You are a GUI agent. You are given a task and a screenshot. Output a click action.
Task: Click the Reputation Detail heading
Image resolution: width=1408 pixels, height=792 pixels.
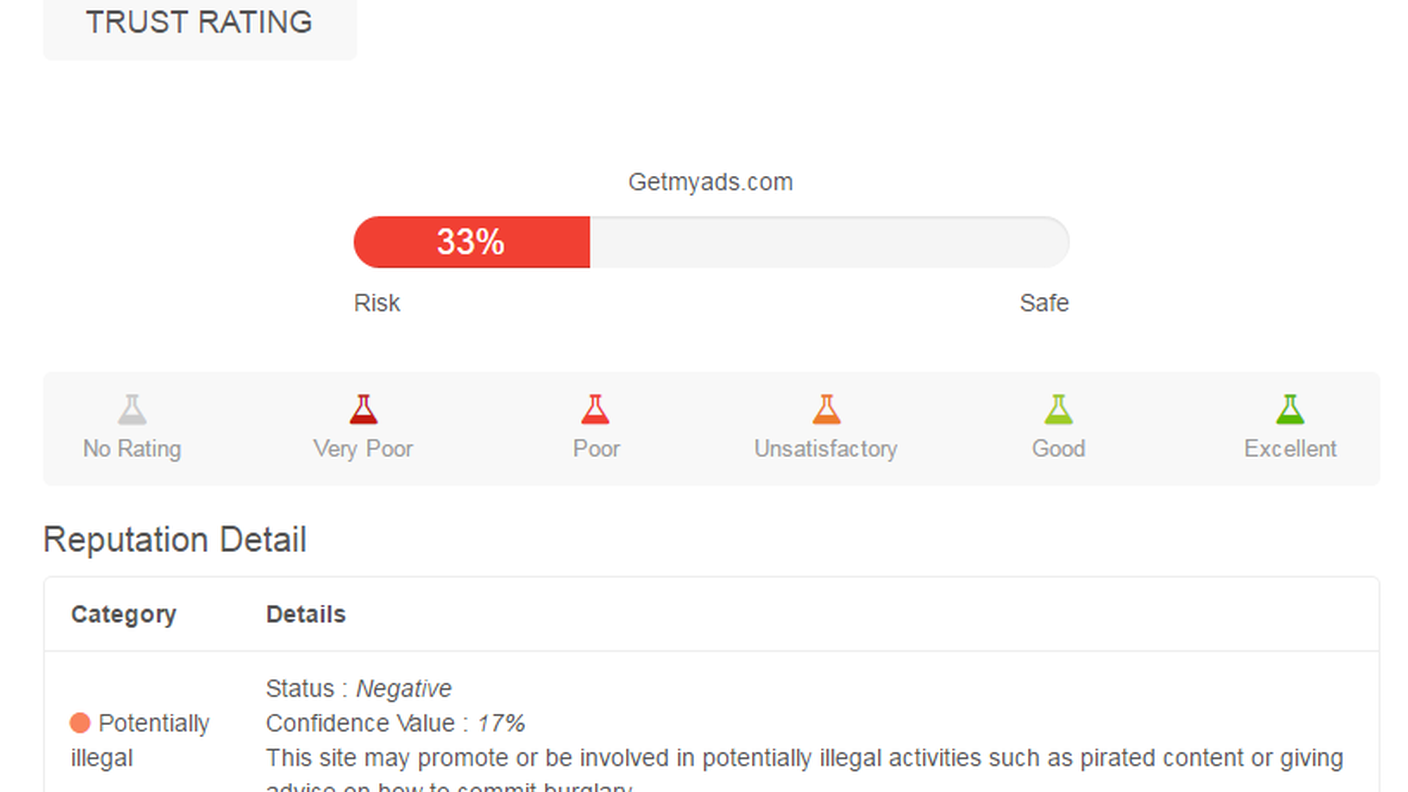(175, 540)
